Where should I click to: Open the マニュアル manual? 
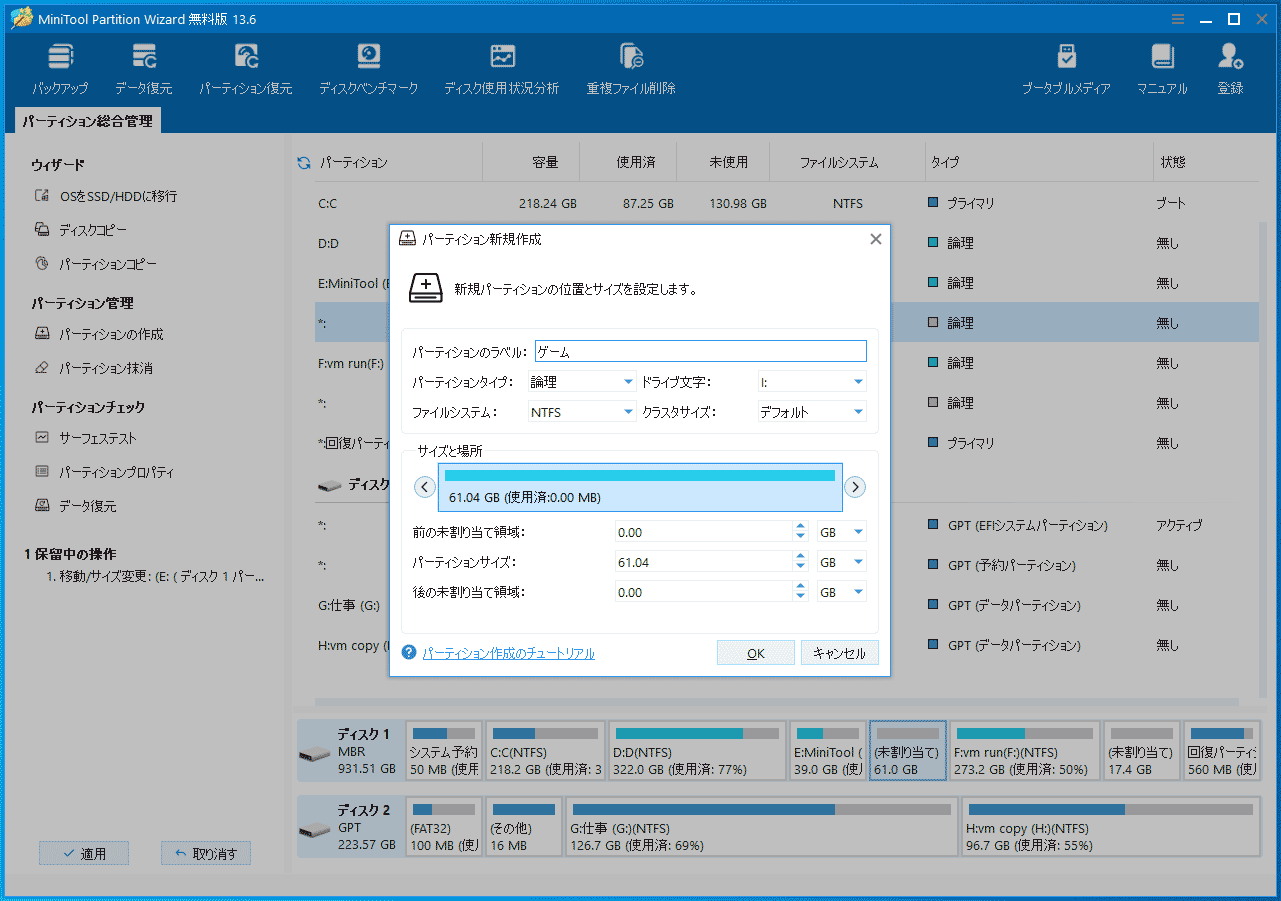tap(1162, 69)
